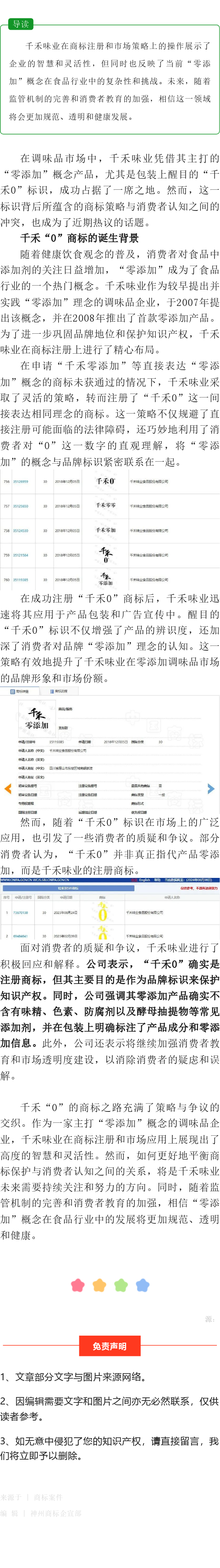Click the red 免责声明 banner

point(110,1346)
